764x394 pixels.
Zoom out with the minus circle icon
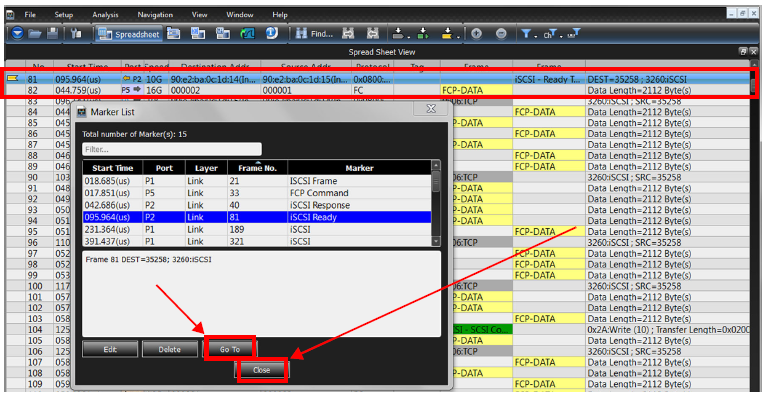(x=501, y=34)
